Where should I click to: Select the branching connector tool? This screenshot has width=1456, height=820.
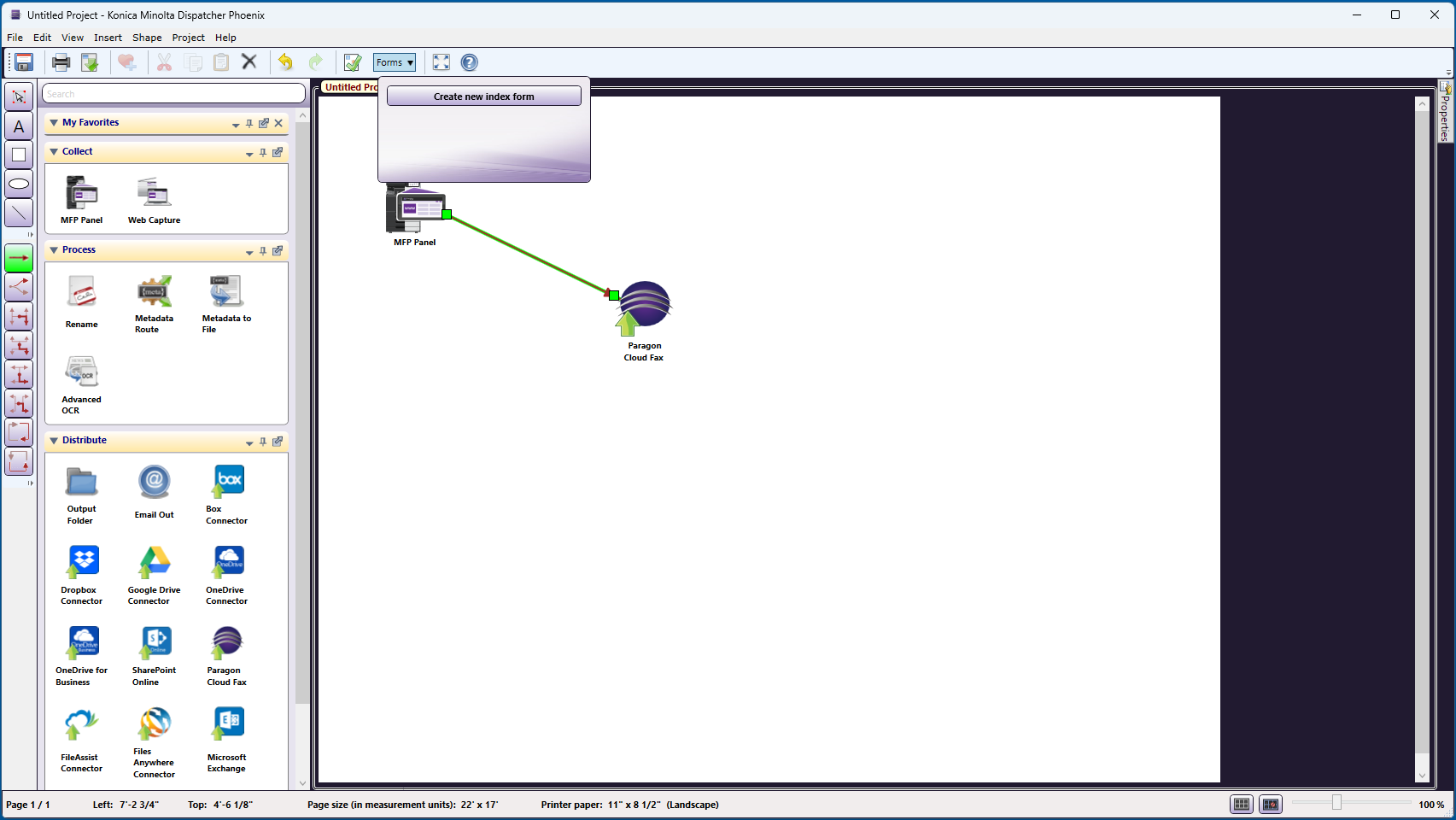click(x=19, y=287)
